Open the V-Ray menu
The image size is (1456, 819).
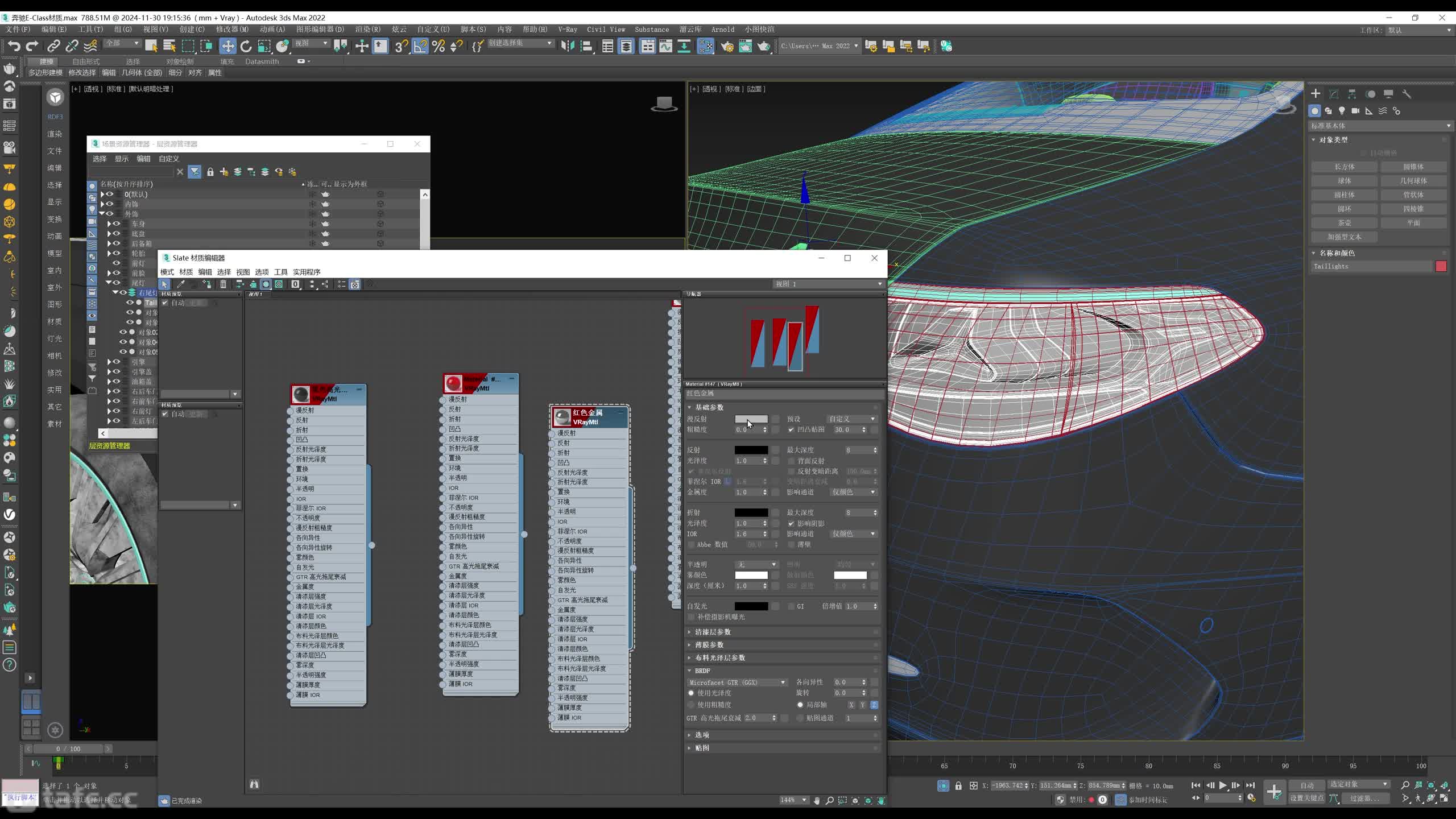pos(567,29)
